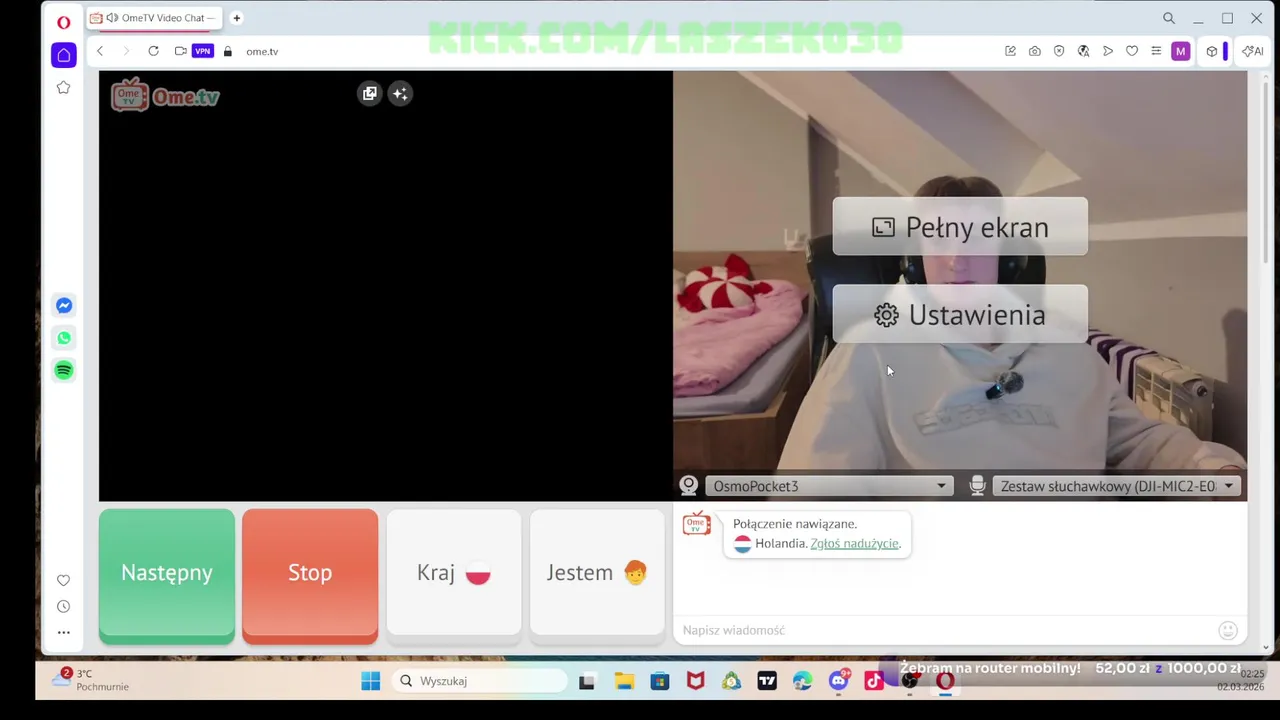Click the address bar camera indicator icon

point(180,51)
